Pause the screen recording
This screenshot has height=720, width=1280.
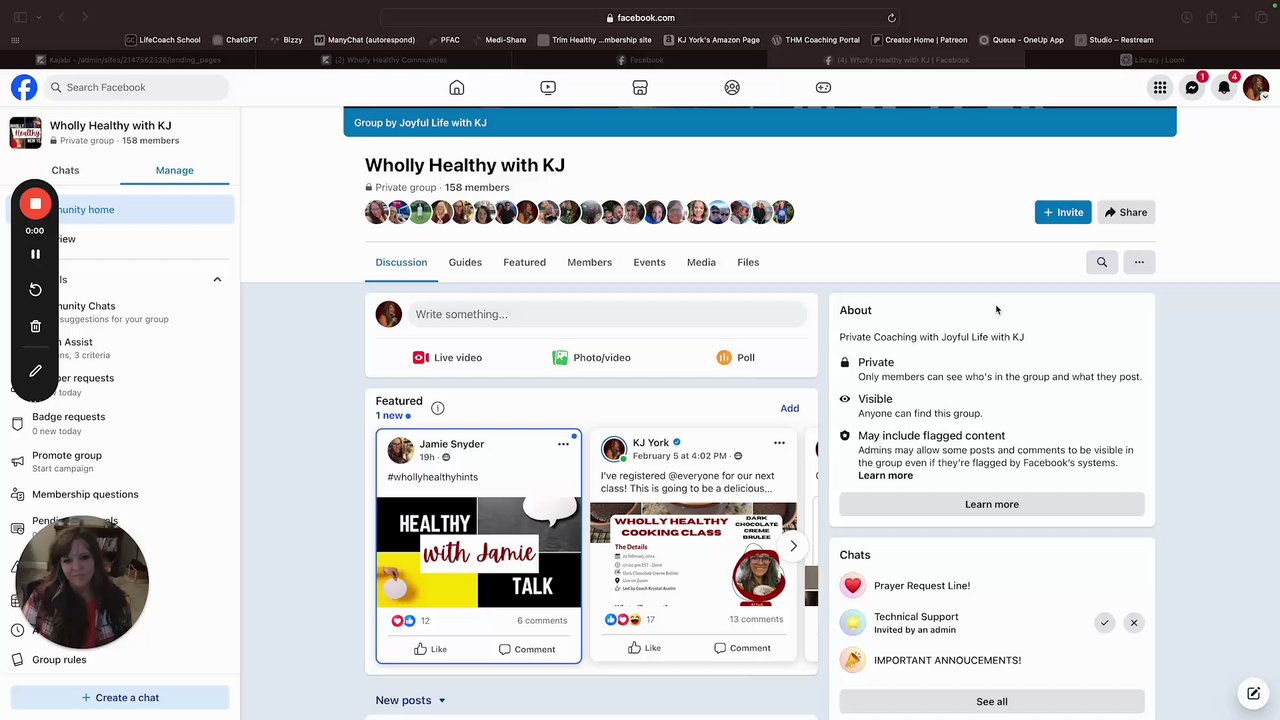point(35,254)
